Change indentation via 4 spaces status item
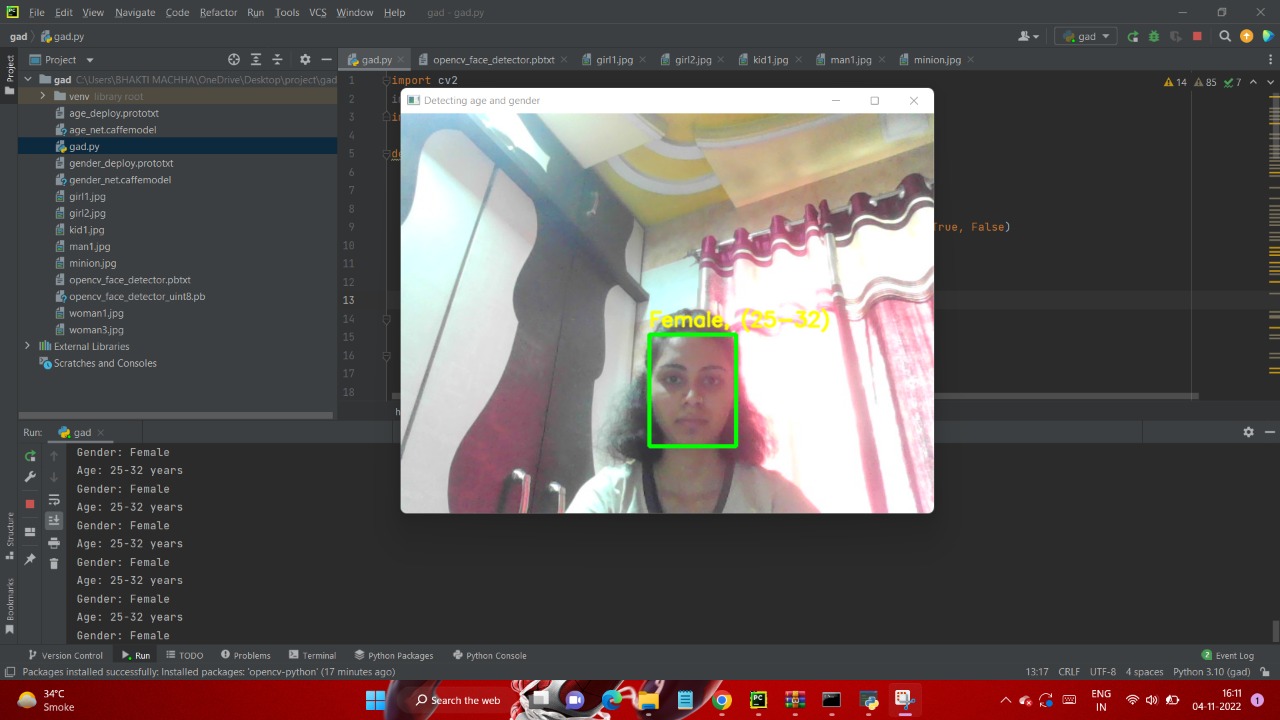This screenshot has height=720, width=1280. pos(1144,671)
